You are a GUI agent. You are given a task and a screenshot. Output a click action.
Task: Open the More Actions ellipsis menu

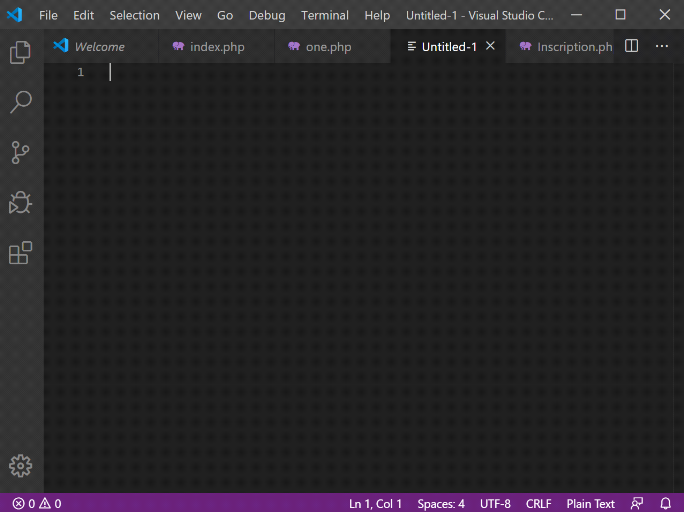[x=662, y=46]
